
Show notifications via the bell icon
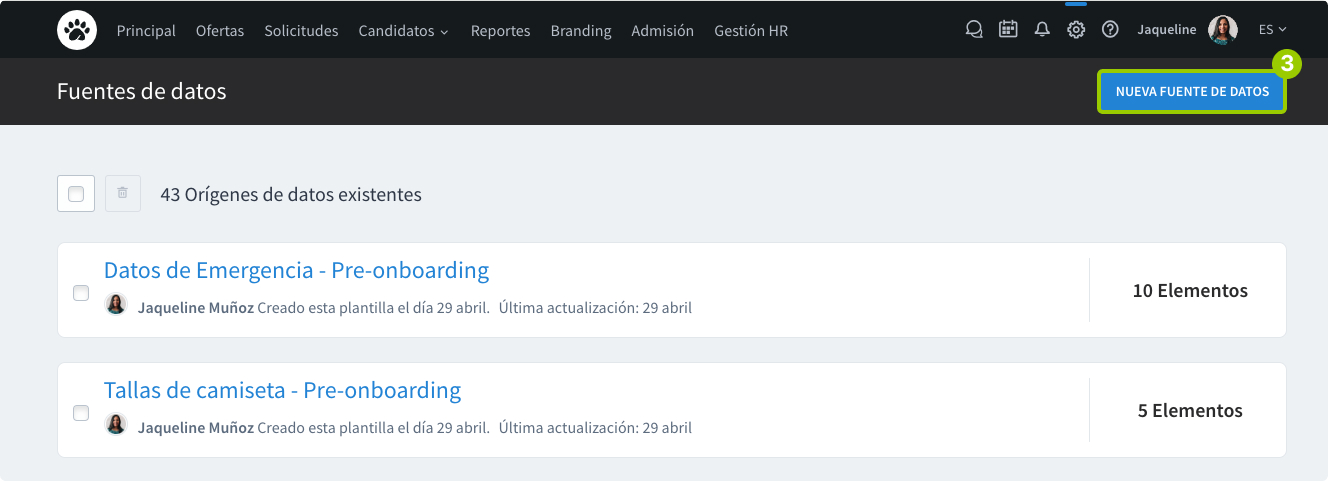pos(1042,30)
